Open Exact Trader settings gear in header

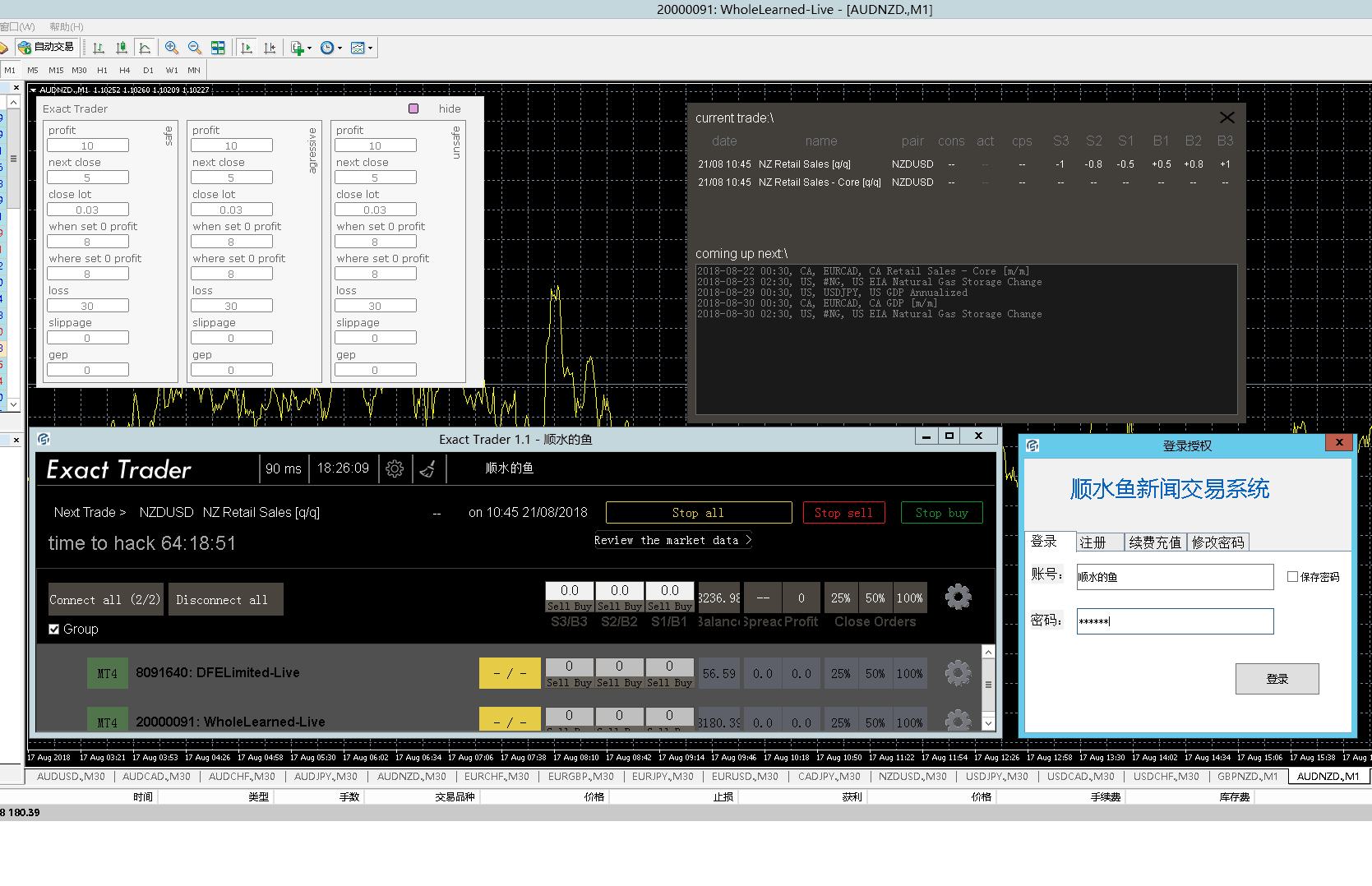395,468
